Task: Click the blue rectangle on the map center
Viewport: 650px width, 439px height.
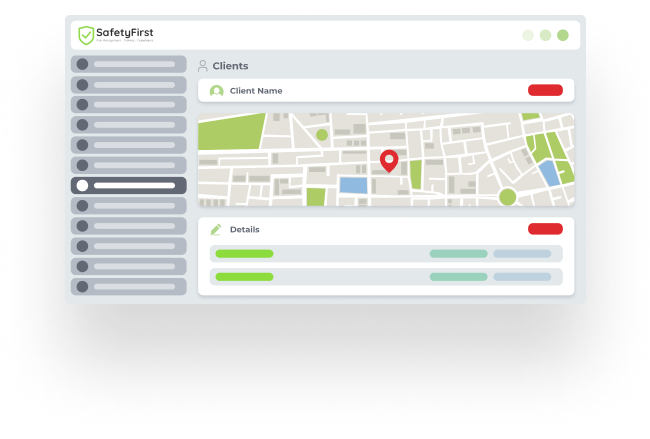Action: 353,185
